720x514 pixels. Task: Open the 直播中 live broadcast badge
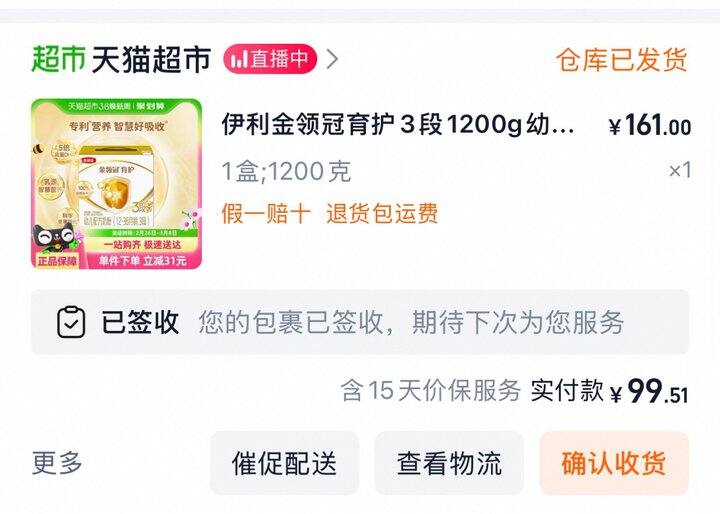pos(270,59)
